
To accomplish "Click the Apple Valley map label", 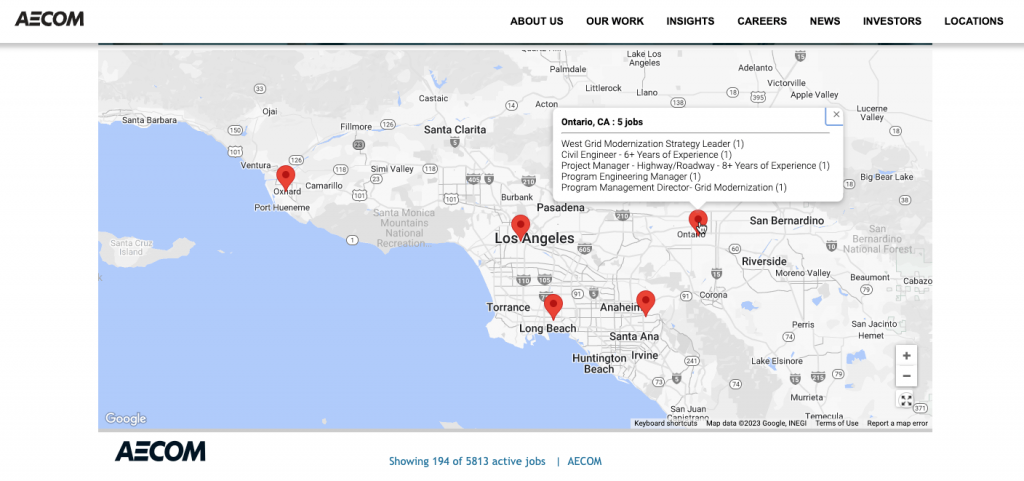I will coord(814,95).
